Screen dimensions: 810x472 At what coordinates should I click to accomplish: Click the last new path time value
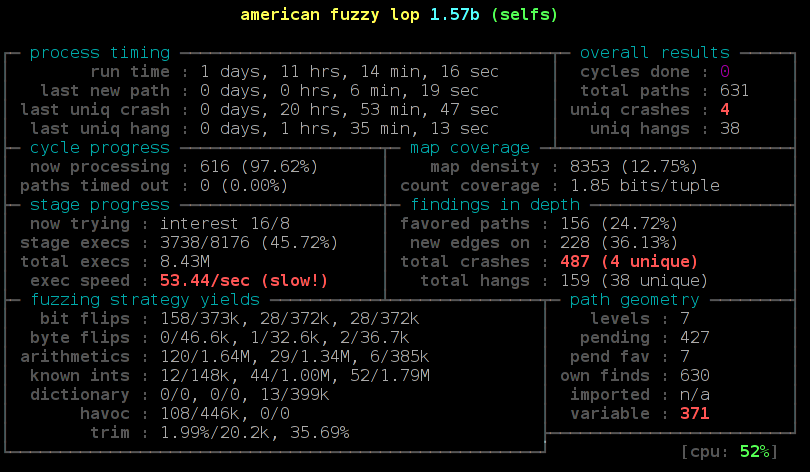[x=339, y=91]
